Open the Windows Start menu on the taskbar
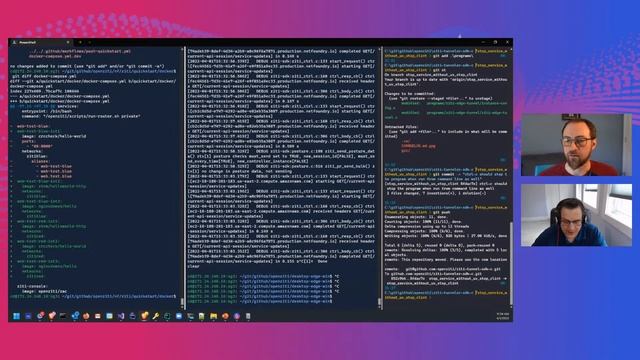640x360 pixels. [16, 316]
